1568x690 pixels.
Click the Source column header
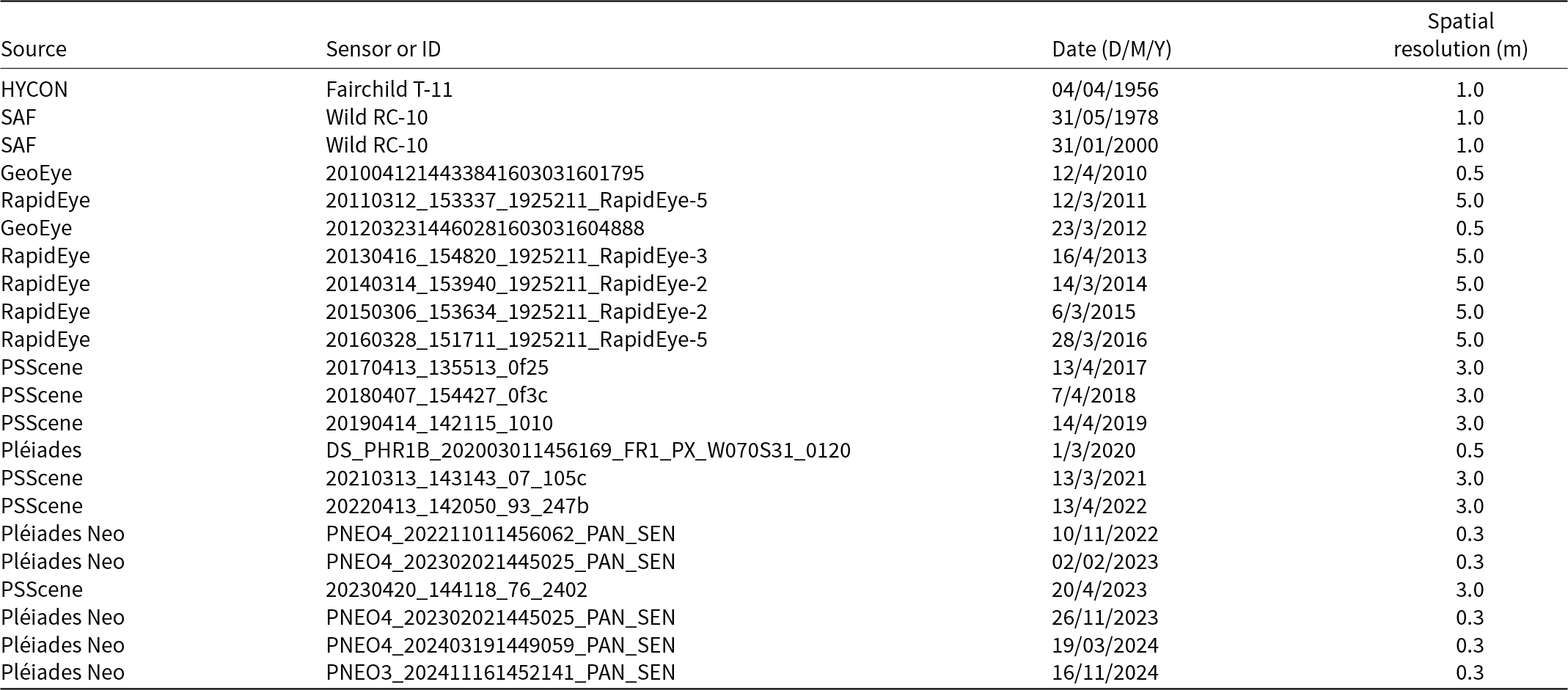click(x=34, y=49)
